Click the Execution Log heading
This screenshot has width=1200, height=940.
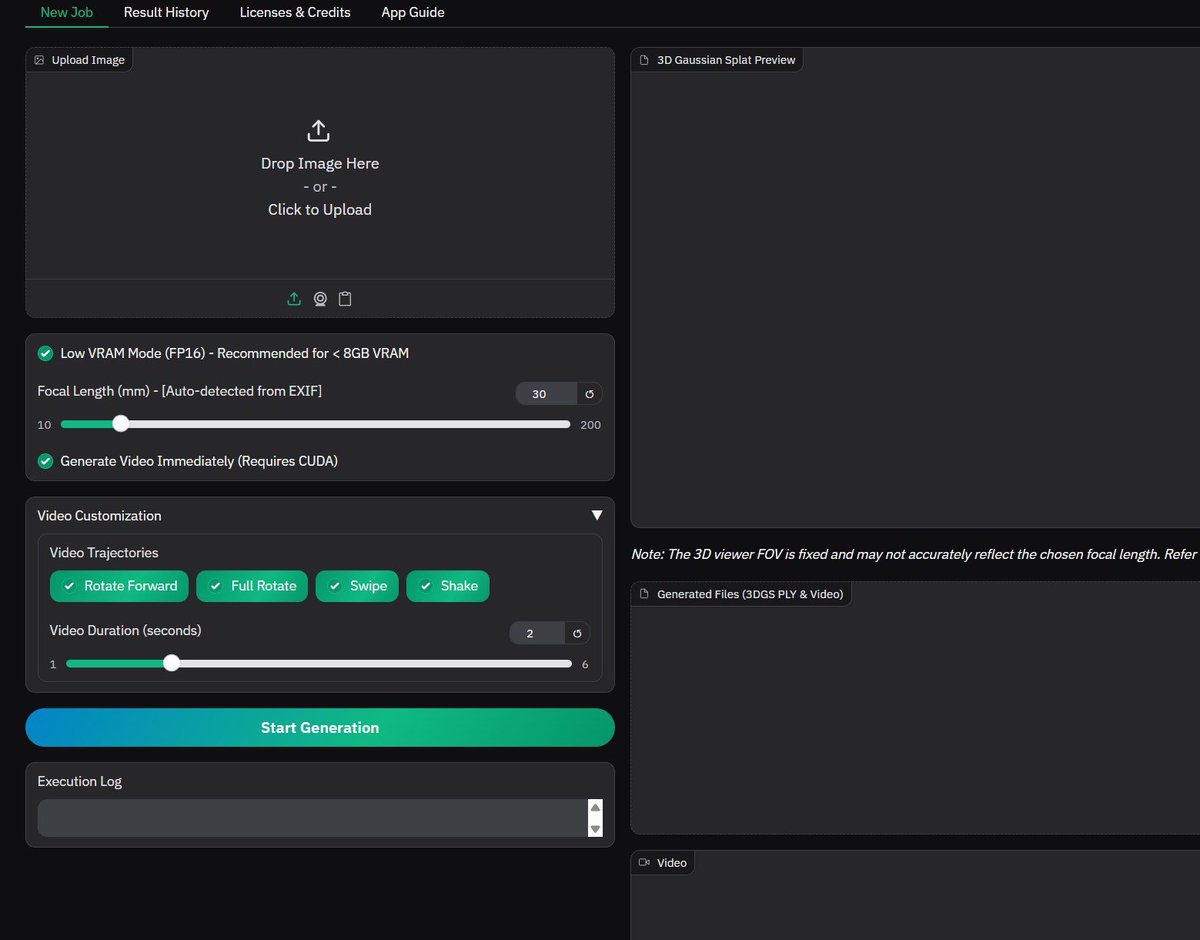[x=80, y=782]
